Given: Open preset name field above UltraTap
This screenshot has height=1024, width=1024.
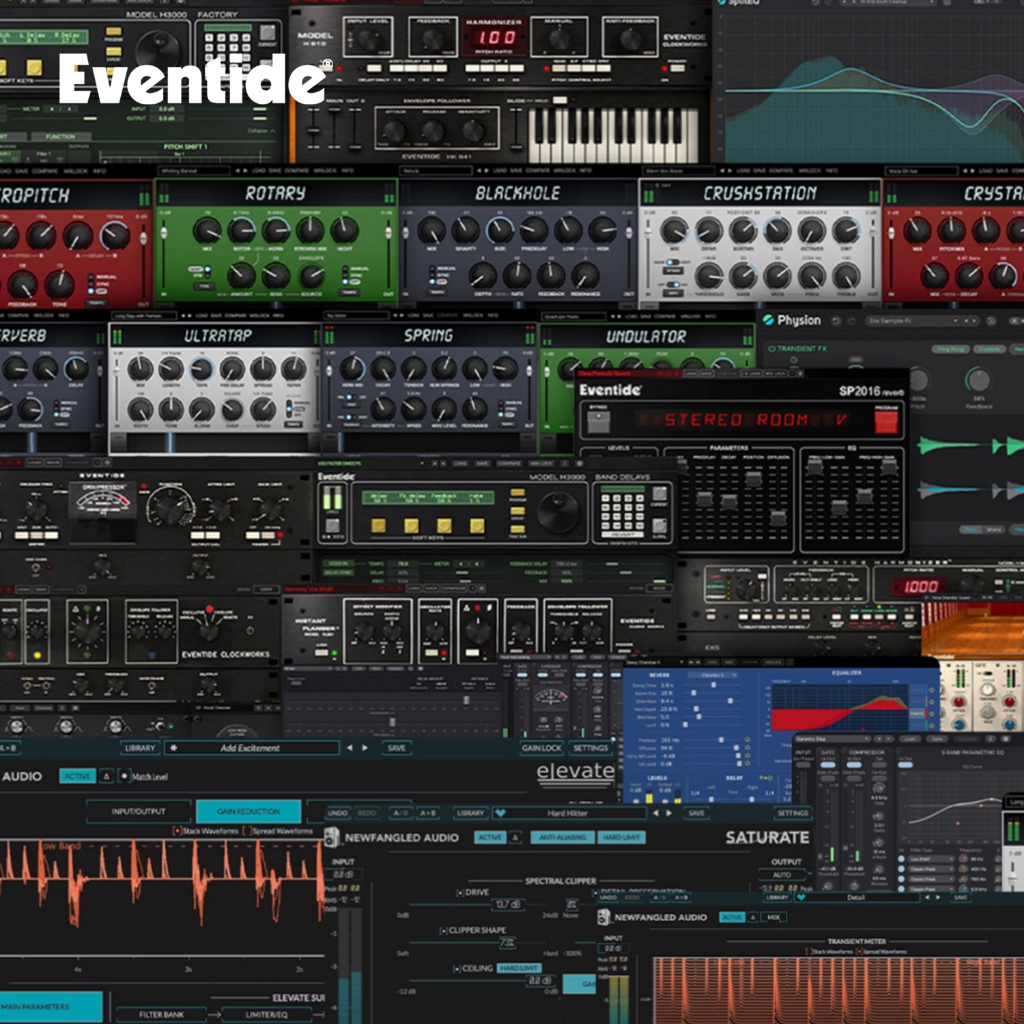Looking at the screenshot, I should (143, 315).
